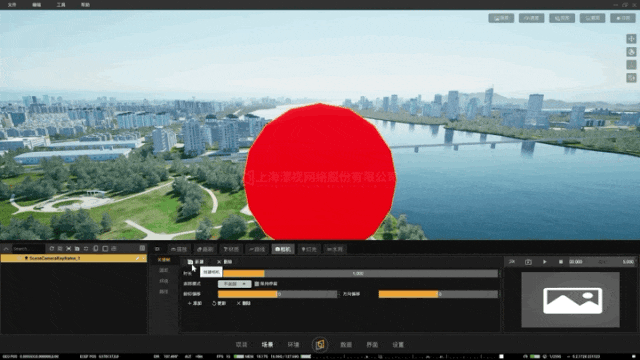Click the pan/move icon at viewport right edge
This screenshot has height=360, width=640.
pyautogui.click(x=631, y=39)
